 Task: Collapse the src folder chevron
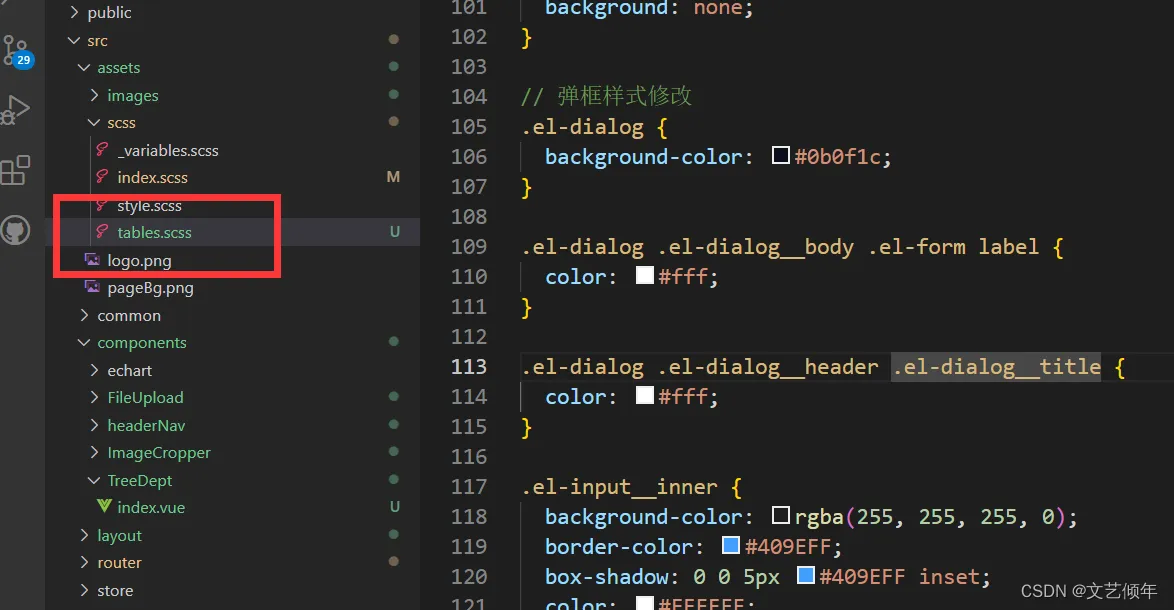73,40
